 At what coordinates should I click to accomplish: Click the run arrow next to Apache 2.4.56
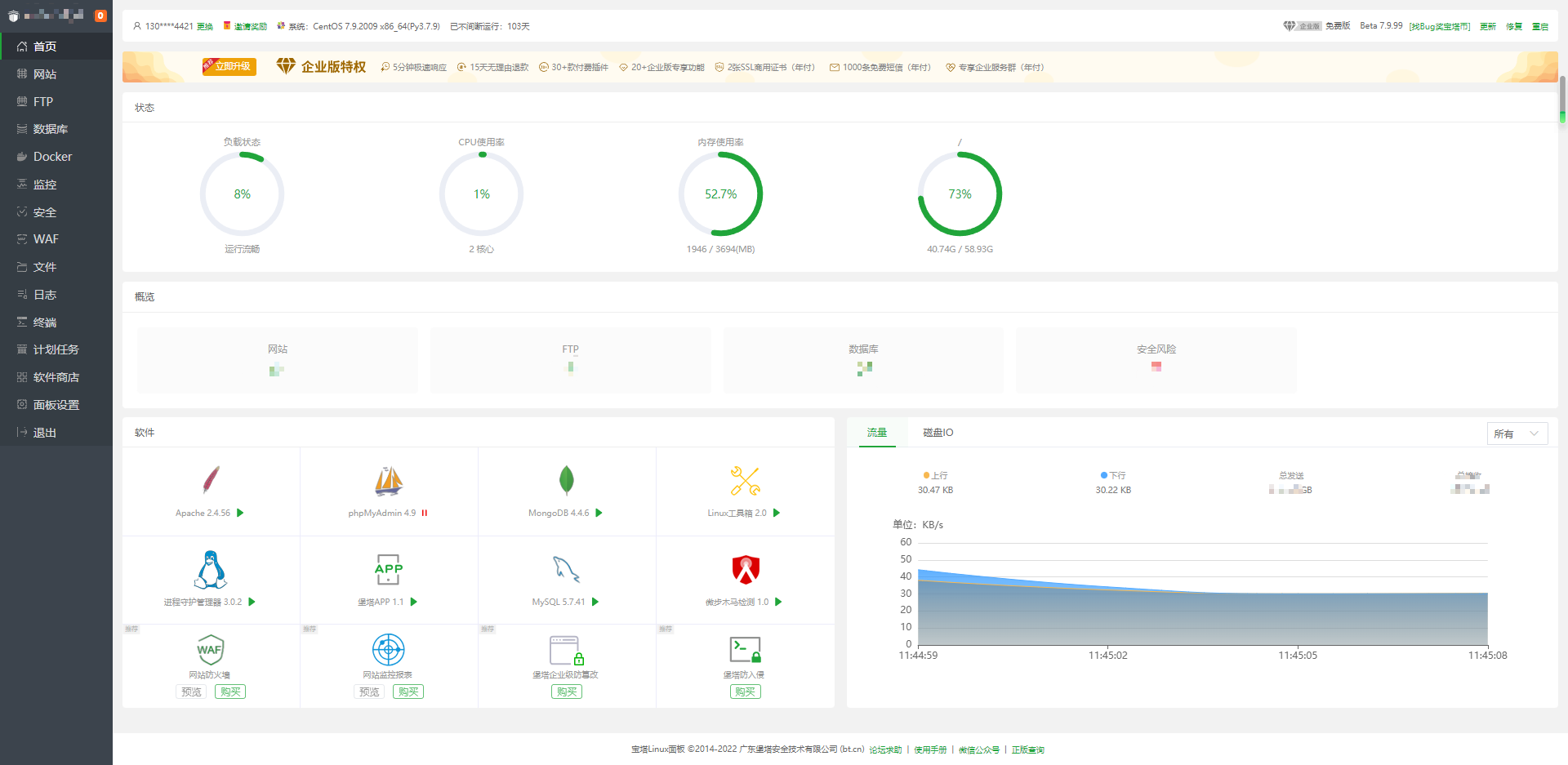(240, 513)
